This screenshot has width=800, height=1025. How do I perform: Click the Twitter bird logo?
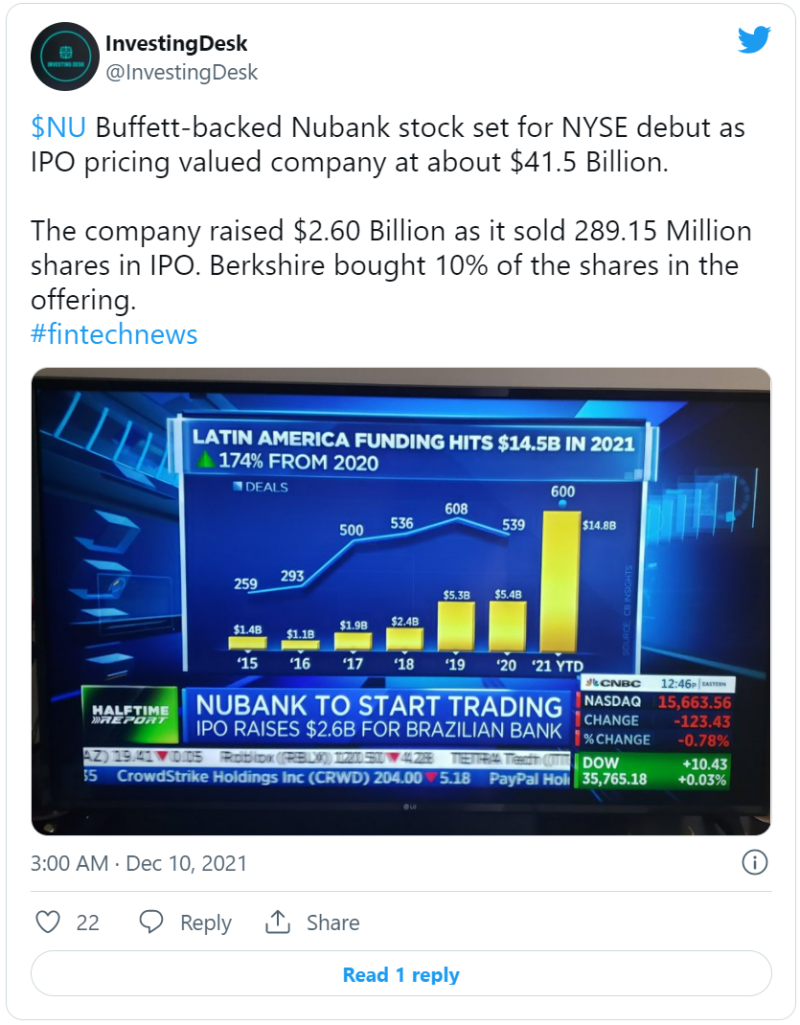754,40
